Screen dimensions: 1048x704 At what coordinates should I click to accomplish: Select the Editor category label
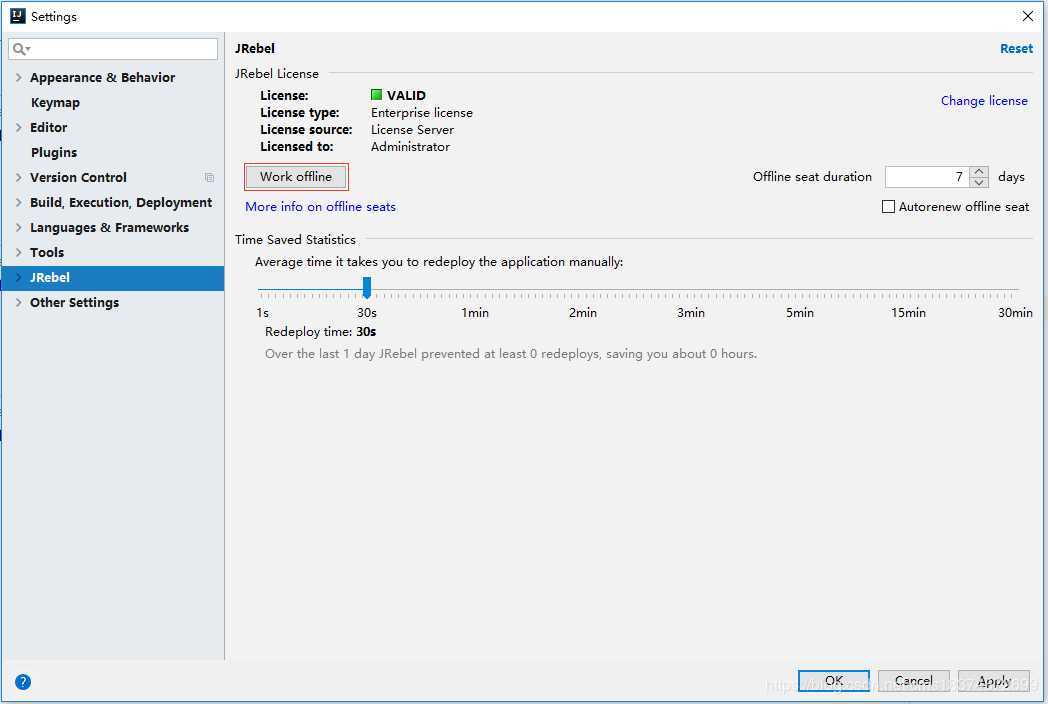pos(48,127)
